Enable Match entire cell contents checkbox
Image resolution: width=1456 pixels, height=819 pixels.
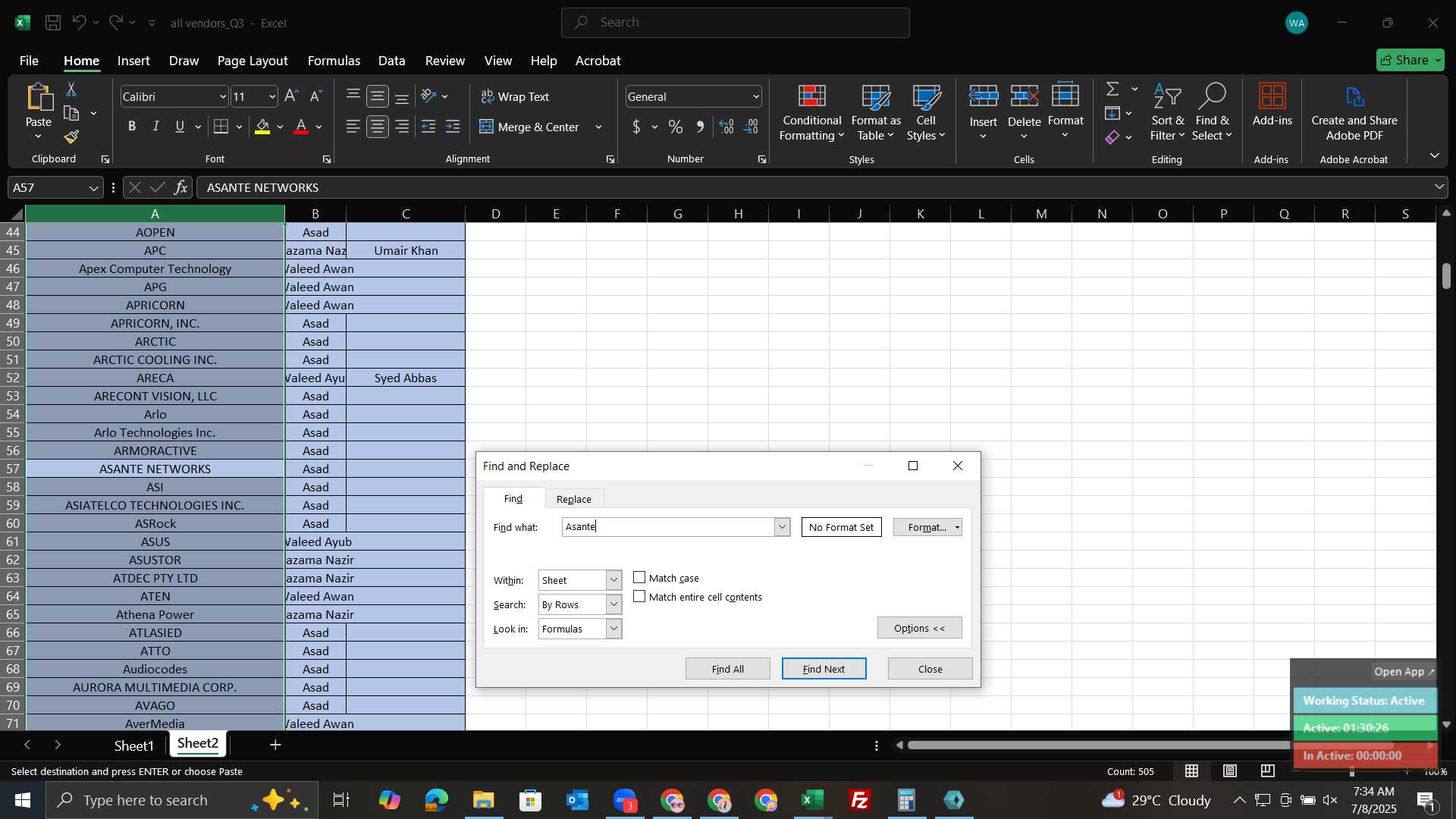click(x=639, y=597)
